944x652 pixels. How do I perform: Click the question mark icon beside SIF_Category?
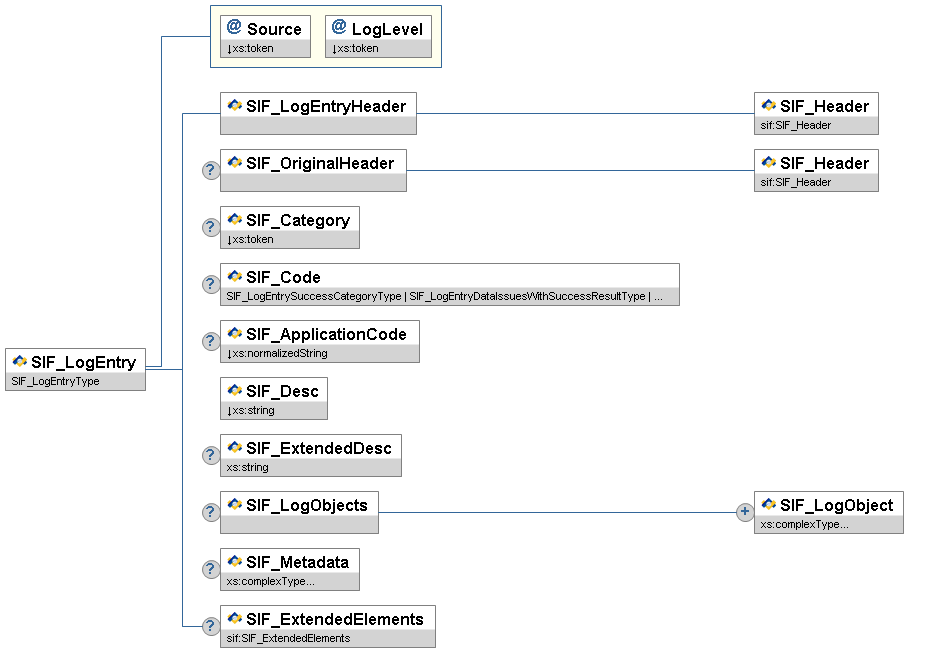(x=210, y=227)
